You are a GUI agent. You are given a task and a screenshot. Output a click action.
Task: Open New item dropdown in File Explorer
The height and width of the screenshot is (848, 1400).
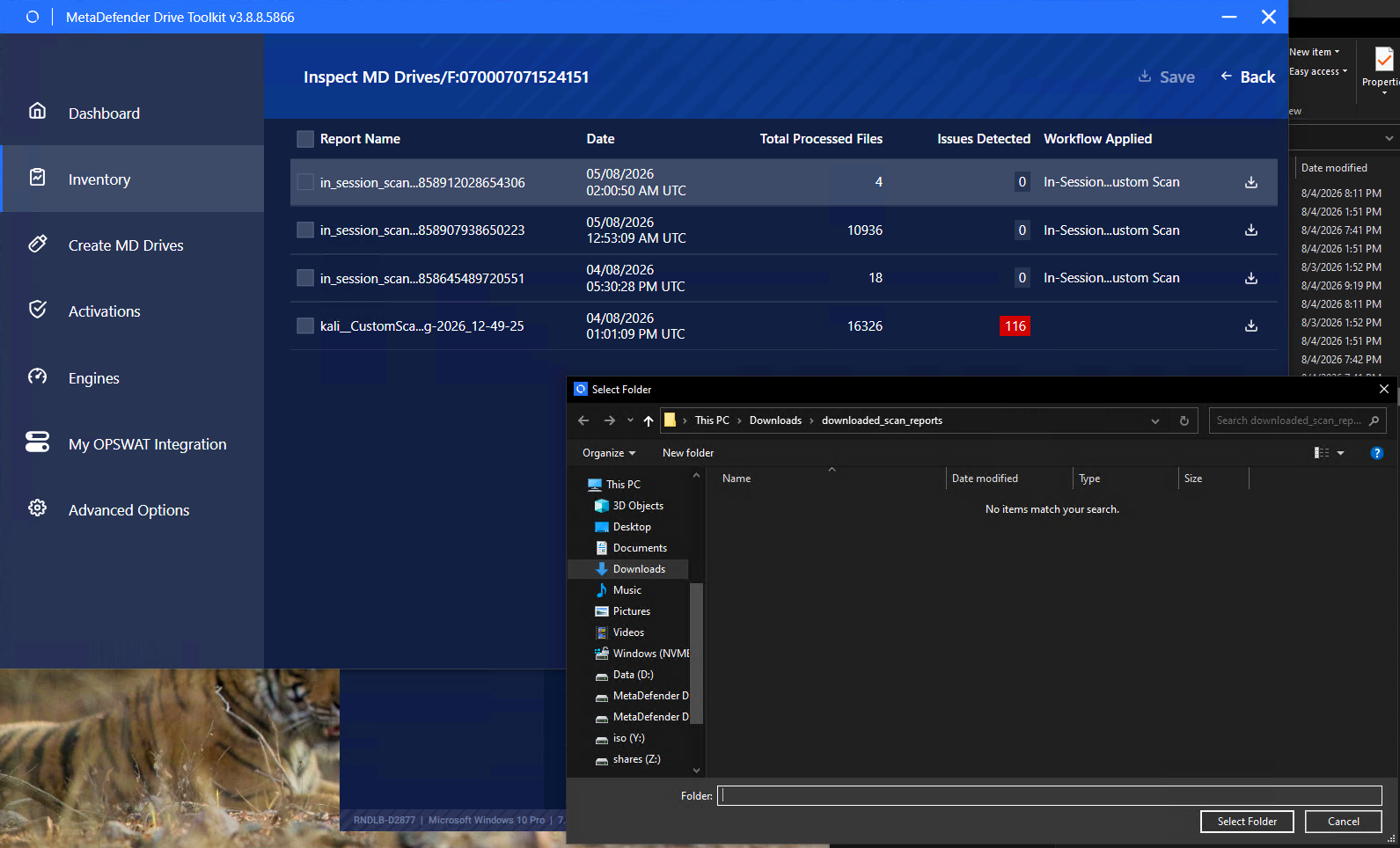coord(1315,52)
